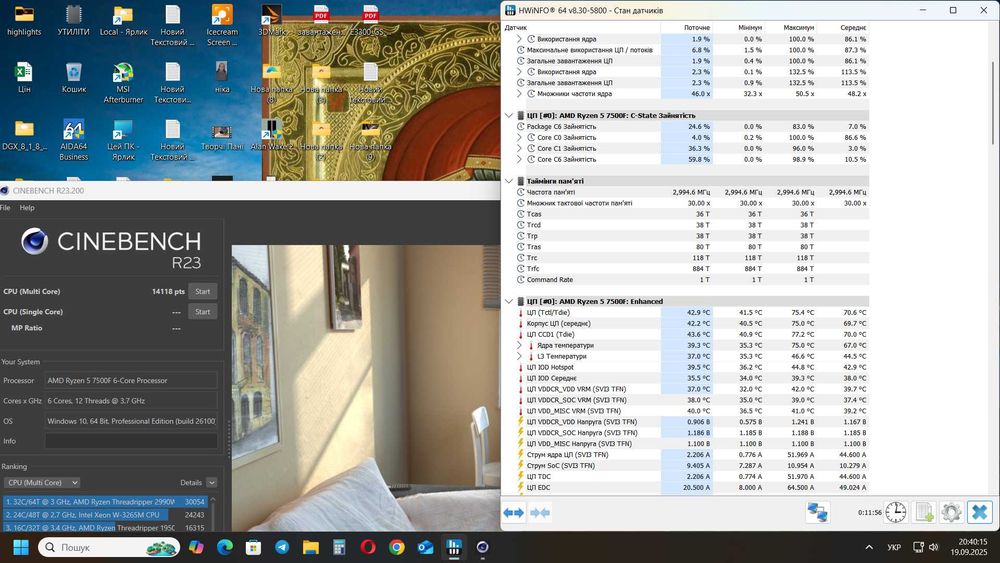Image resolution: width=1000 pixels, height=563 pixels.
Task: Select the ЦП (Tctl/Tdie) temperature row
Action: [693, 312]
